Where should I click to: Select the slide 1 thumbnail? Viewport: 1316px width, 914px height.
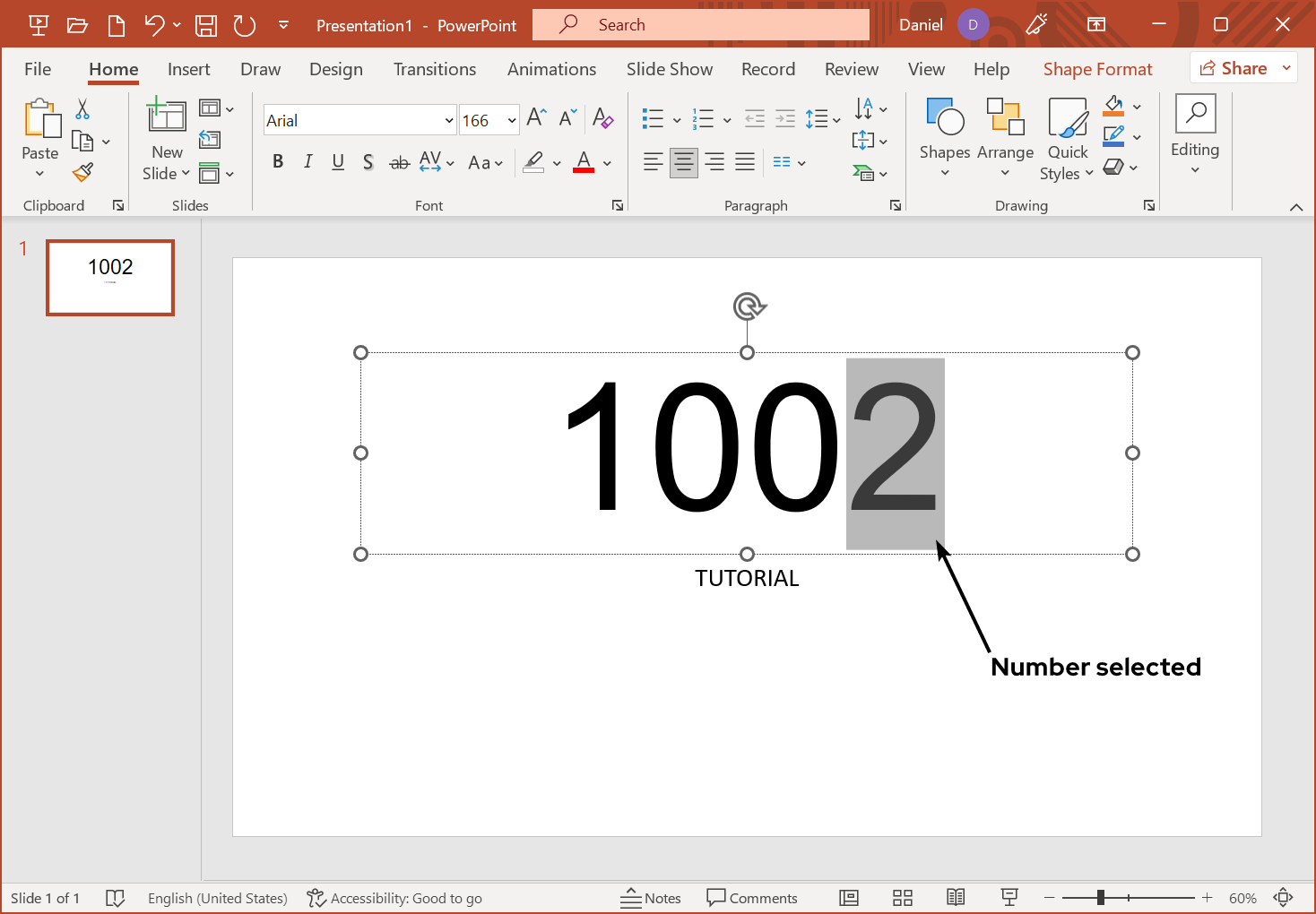coord(110,278)
